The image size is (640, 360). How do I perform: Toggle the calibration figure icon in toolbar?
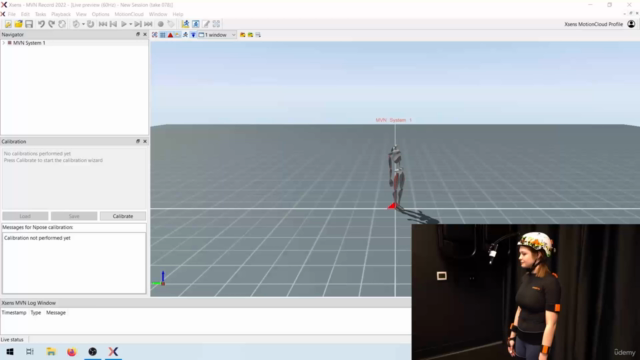pos(196,24)
